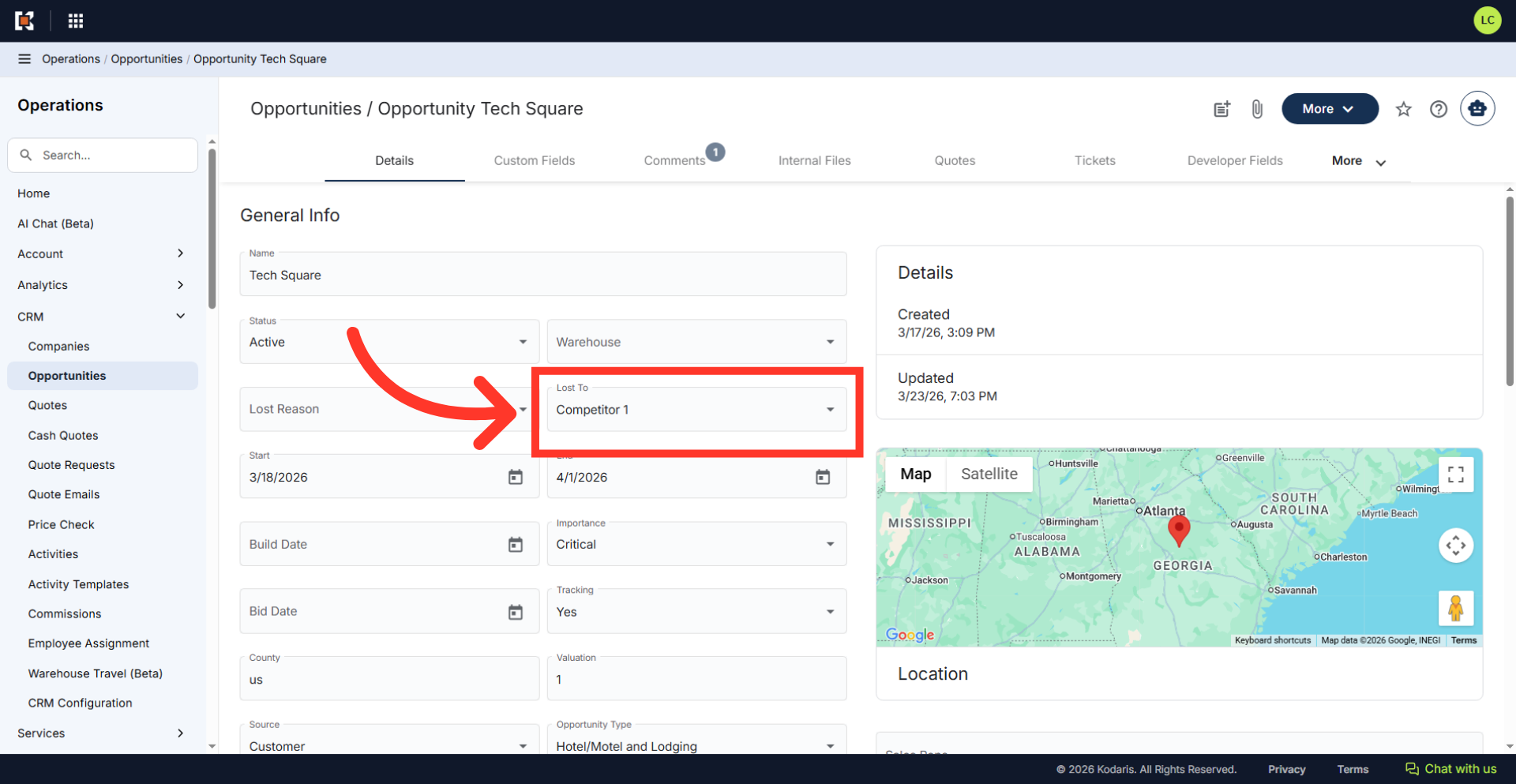This screenshot has height=784, width=1516.
Task: Click the Valuation input field
Action: coord(696,679)
